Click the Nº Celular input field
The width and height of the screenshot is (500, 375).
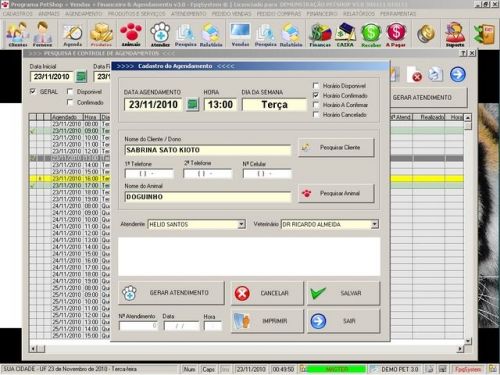(267, 174)
